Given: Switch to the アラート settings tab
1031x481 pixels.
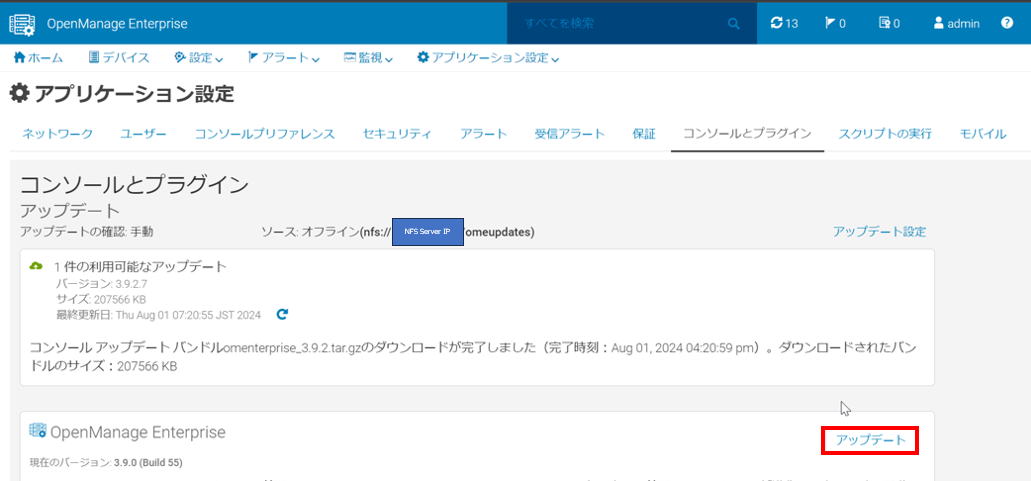Looking at the screenshot, I should tap(484, 134).
